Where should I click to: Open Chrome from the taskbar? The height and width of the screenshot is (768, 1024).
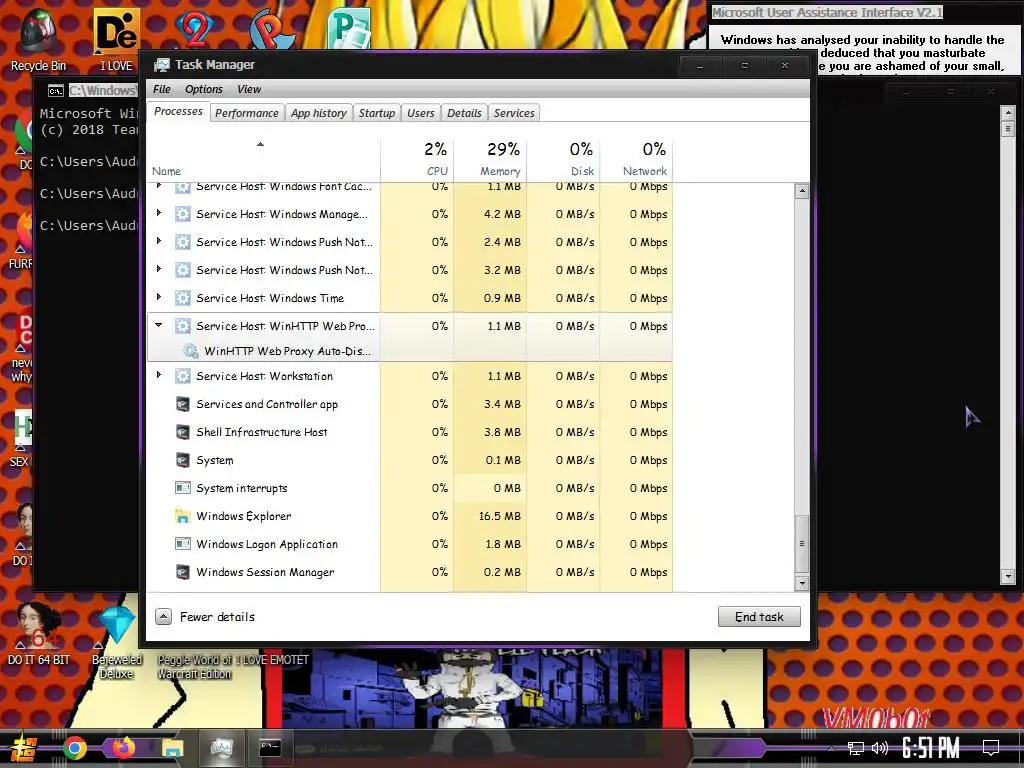point(74,748)
